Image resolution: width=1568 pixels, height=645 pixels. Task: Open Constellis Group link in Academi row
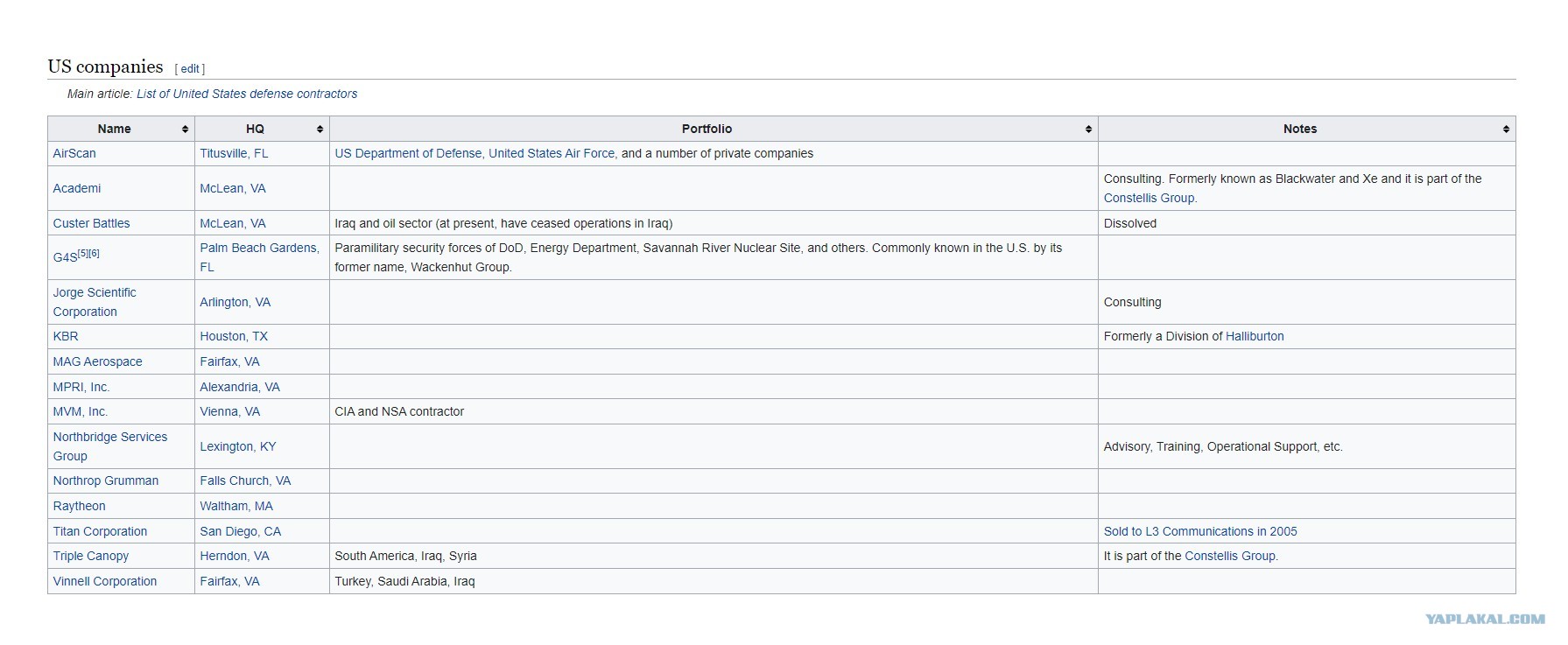pos(1149,198)
